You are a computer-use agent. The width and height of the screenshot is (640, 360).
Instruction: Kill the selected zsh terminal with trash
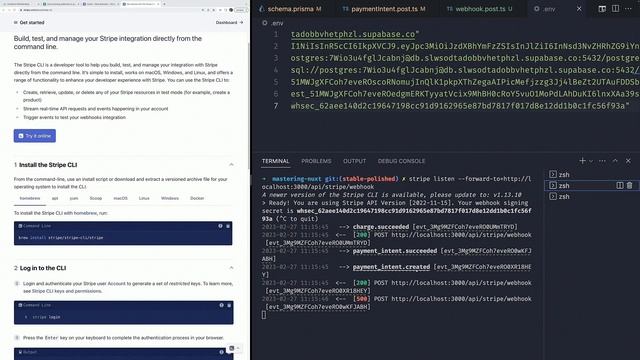click(629, 186)
